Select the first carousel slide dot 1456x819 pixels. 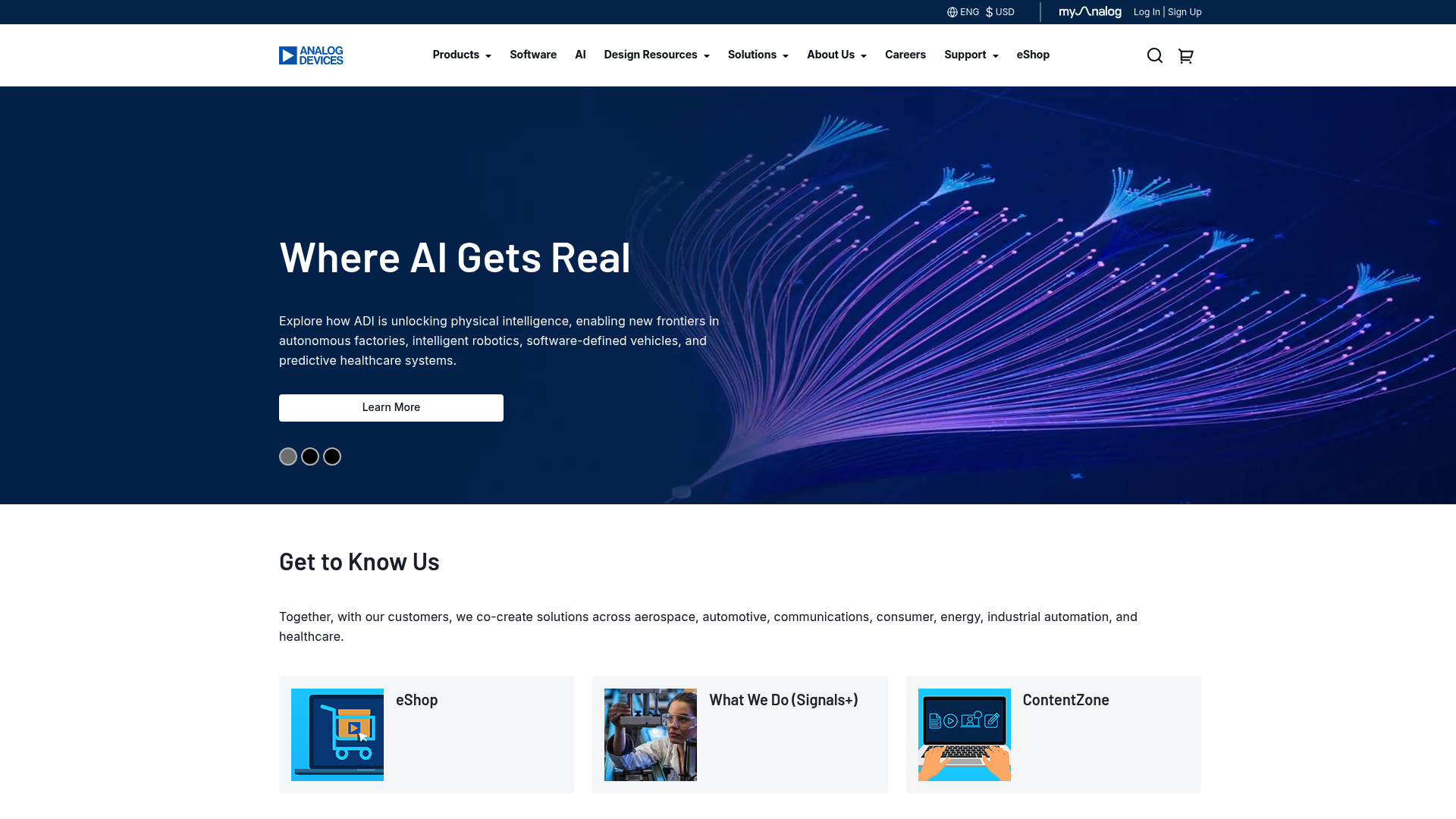[x=288, y=457]
